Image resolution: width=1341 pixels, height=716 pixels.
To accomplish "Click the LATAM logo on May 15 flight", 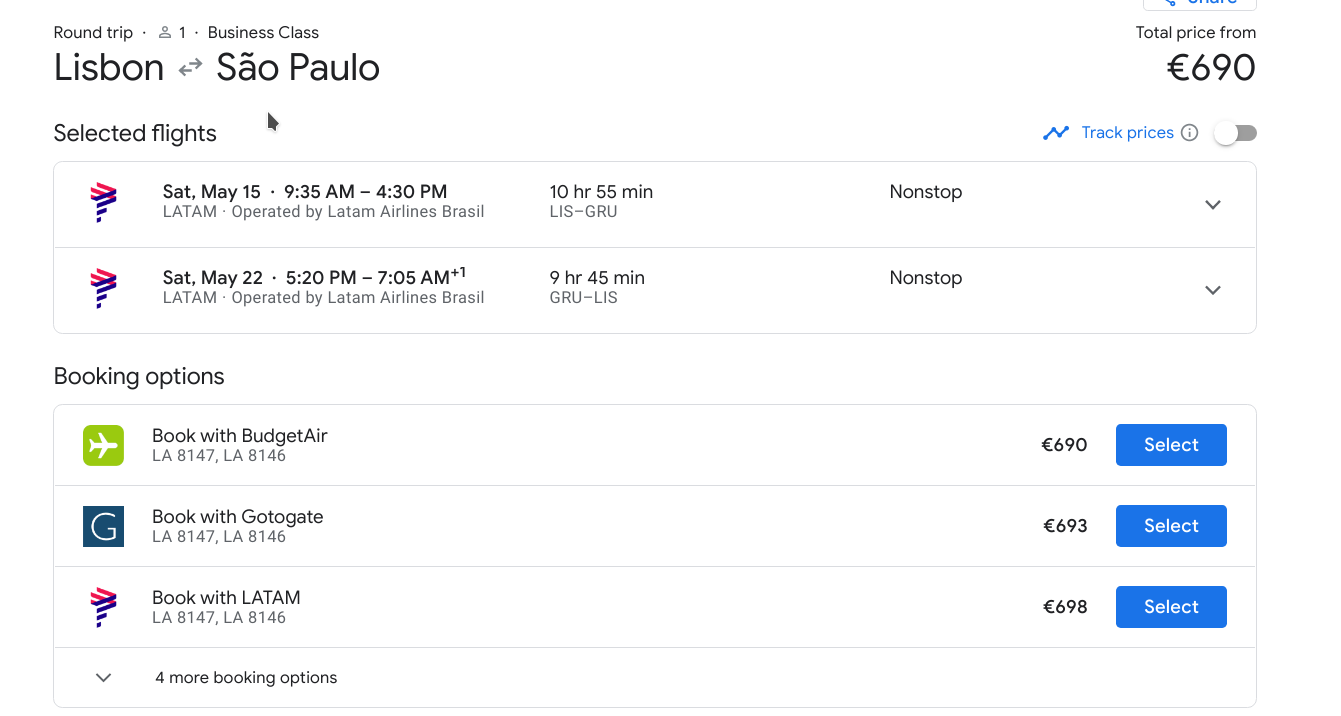I will pyautogui.click(x=103, y=203).
